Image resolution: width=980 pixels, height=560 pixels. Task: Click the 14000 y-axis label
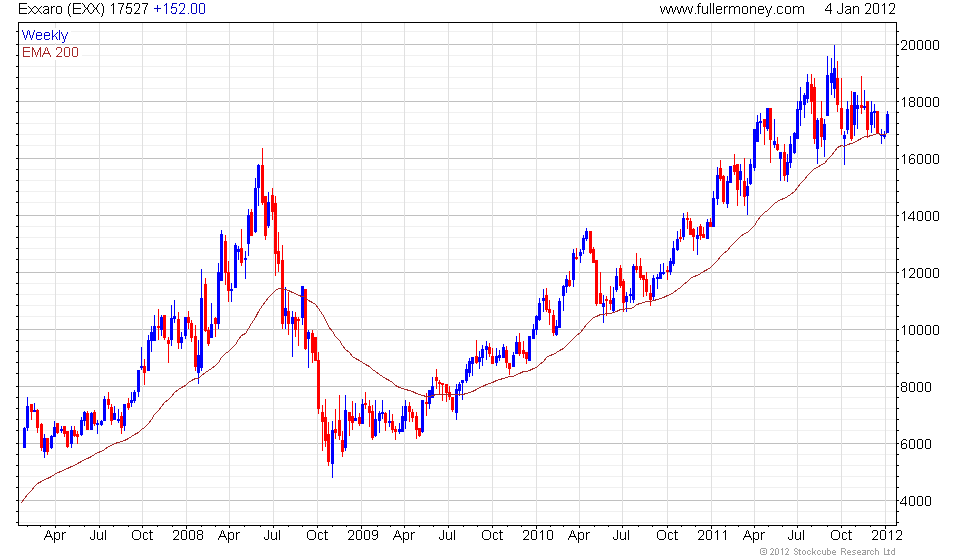(x=919, y=216)
